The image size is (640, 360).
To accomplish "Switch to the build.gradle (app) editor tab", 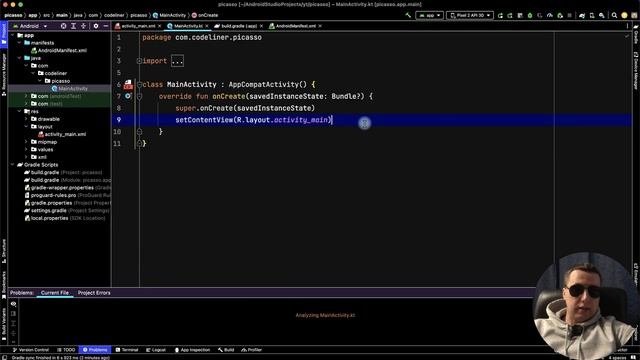I will click(x=239, y=26).
